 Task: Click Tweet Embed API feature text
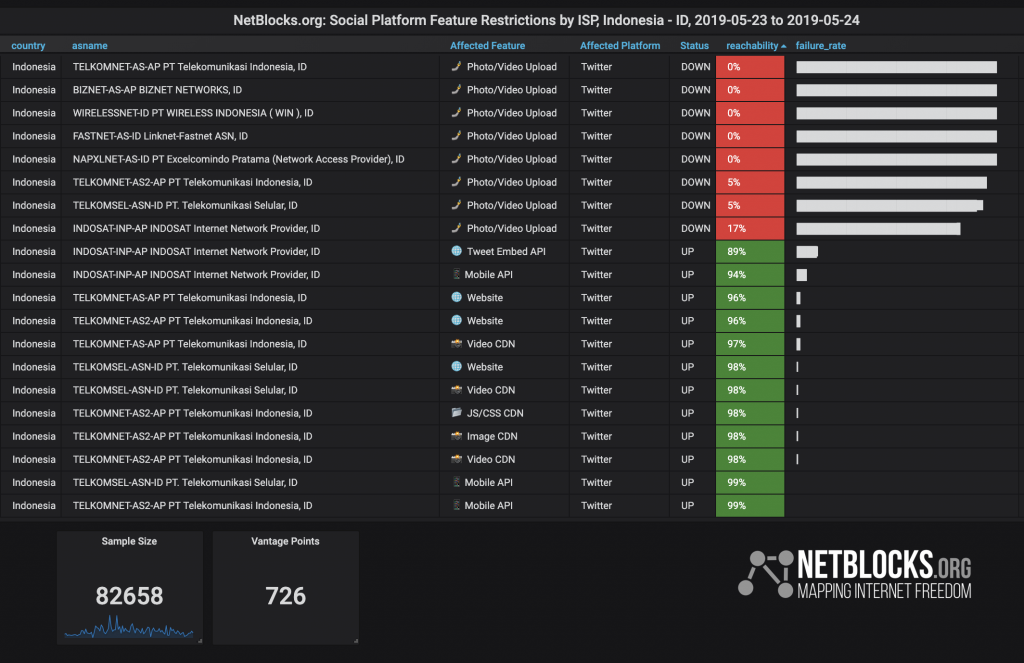(x=506, y=251)
